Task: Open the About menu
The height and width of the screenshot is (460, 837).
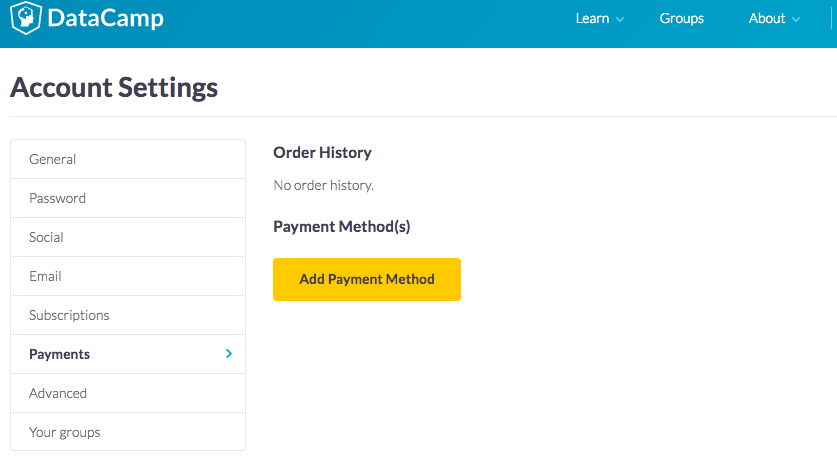Action: coord(767,18)
